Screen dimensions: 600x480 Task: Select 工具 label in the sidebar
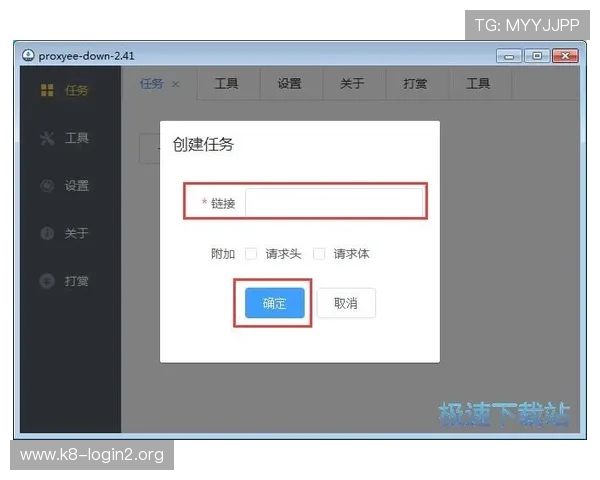click(x=77, y=138)
